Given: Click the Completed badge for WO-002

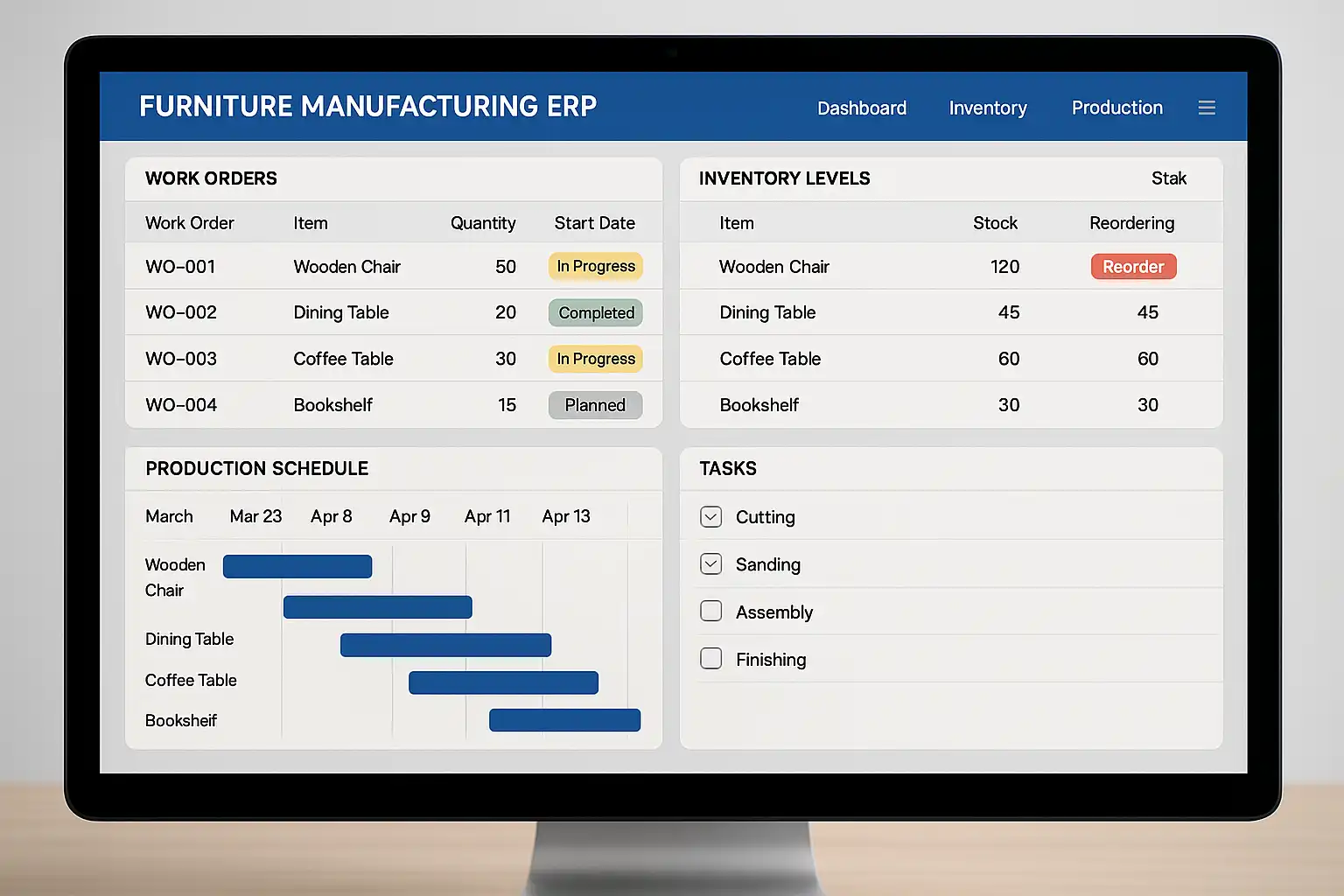Looking at the screenshot, I should (x=596, y=312).
